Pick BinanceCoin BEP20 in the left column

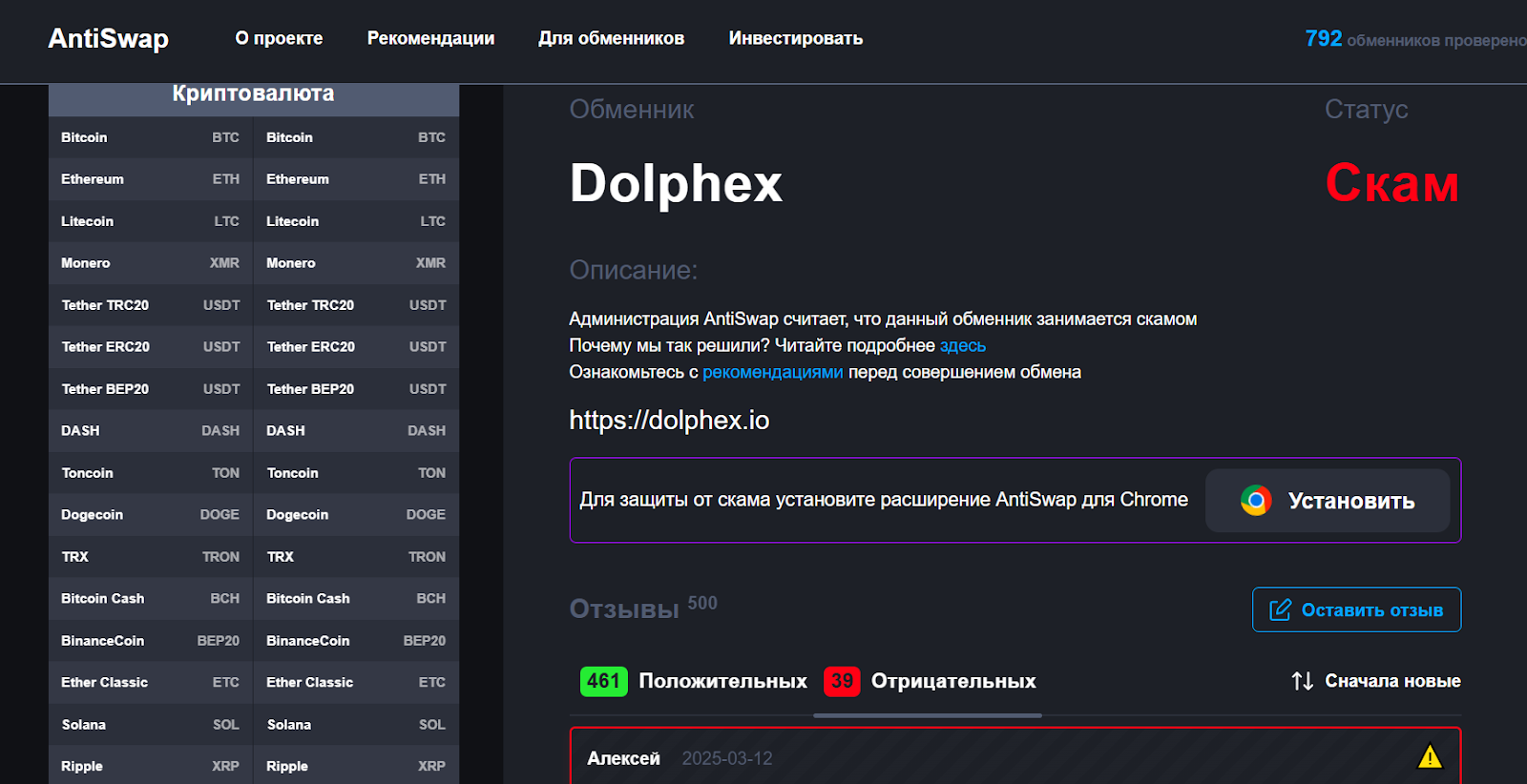[150, 641]
